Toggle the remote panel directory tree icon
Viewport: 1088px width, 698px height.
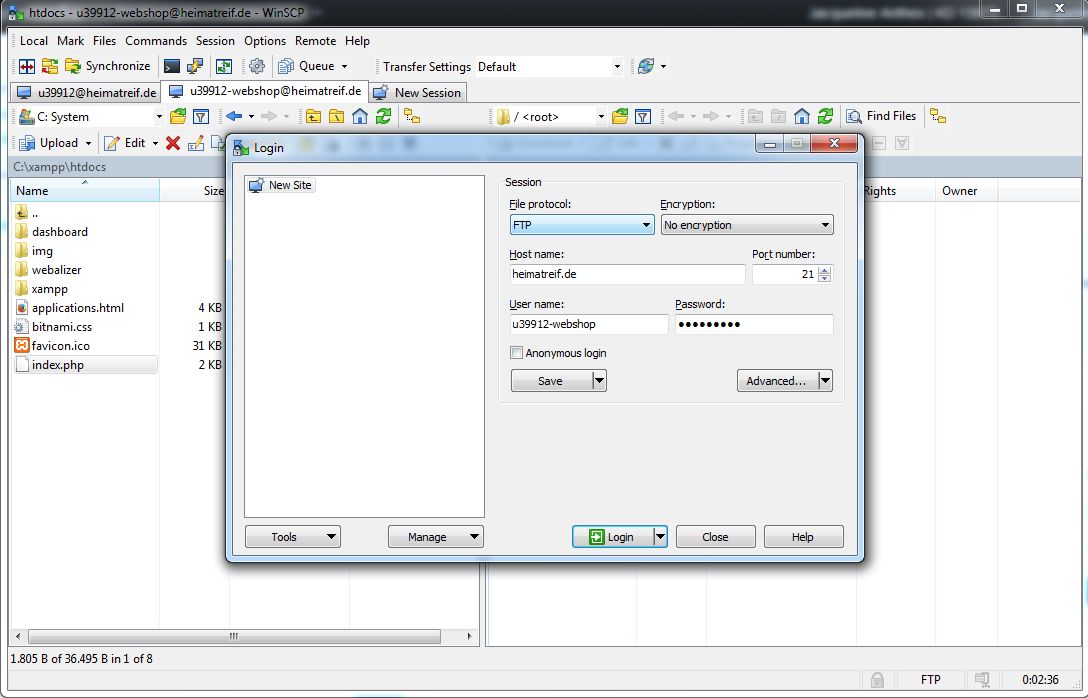938,117
